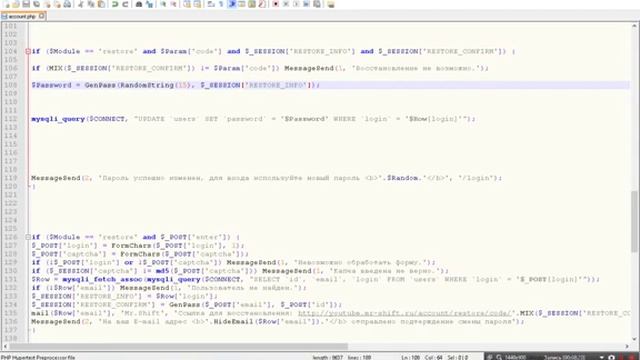Save the current file with Save icon
Image resolution: width=640 pixels, height=360 pixels.
pos(26,4)
